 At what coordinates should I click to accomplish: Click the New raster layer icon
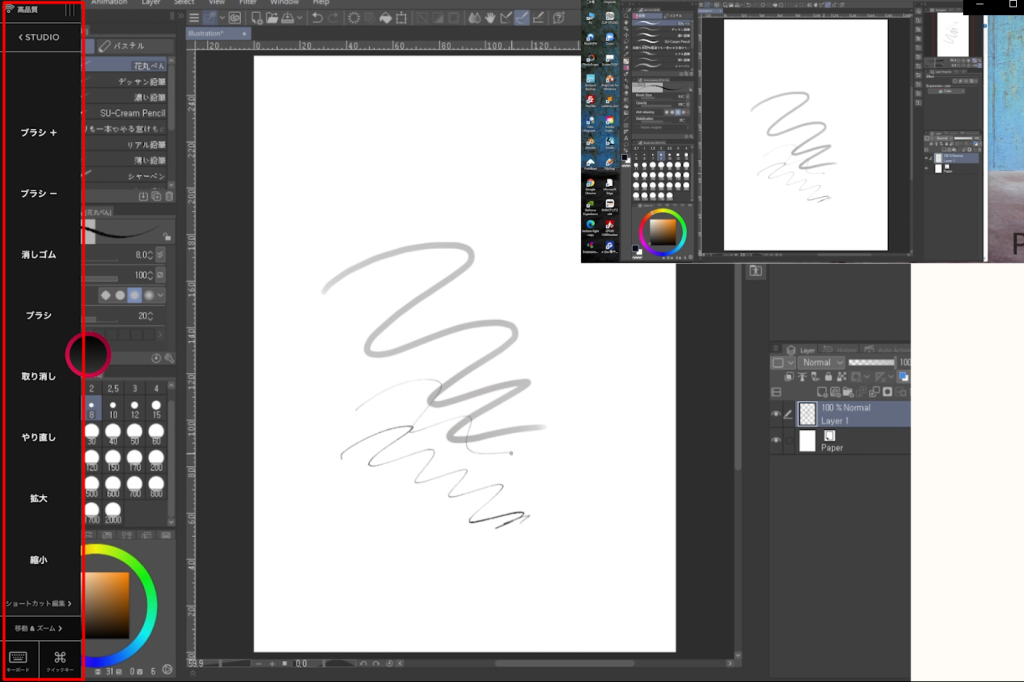[x=822, y=392]
